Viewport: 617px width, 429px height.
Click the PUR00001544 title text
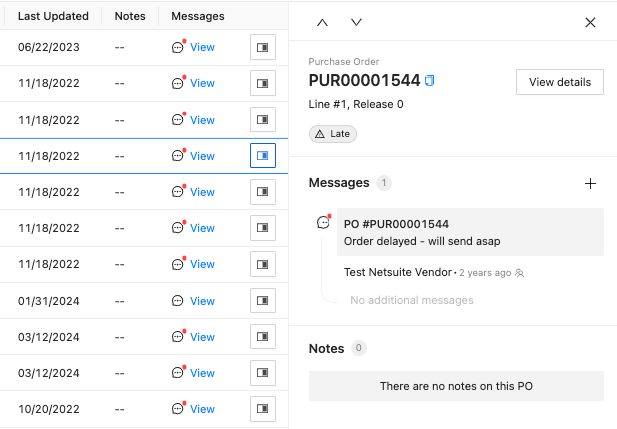click(x=364, y=81)
